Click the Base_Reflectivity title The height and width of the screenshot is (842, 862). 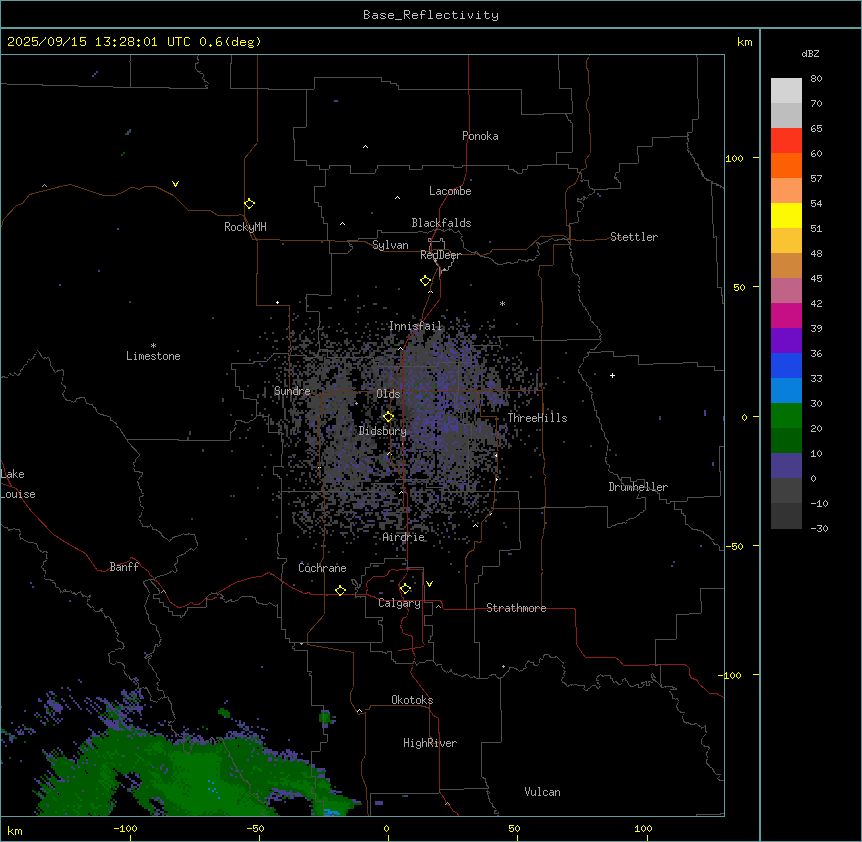pos(431,15)
